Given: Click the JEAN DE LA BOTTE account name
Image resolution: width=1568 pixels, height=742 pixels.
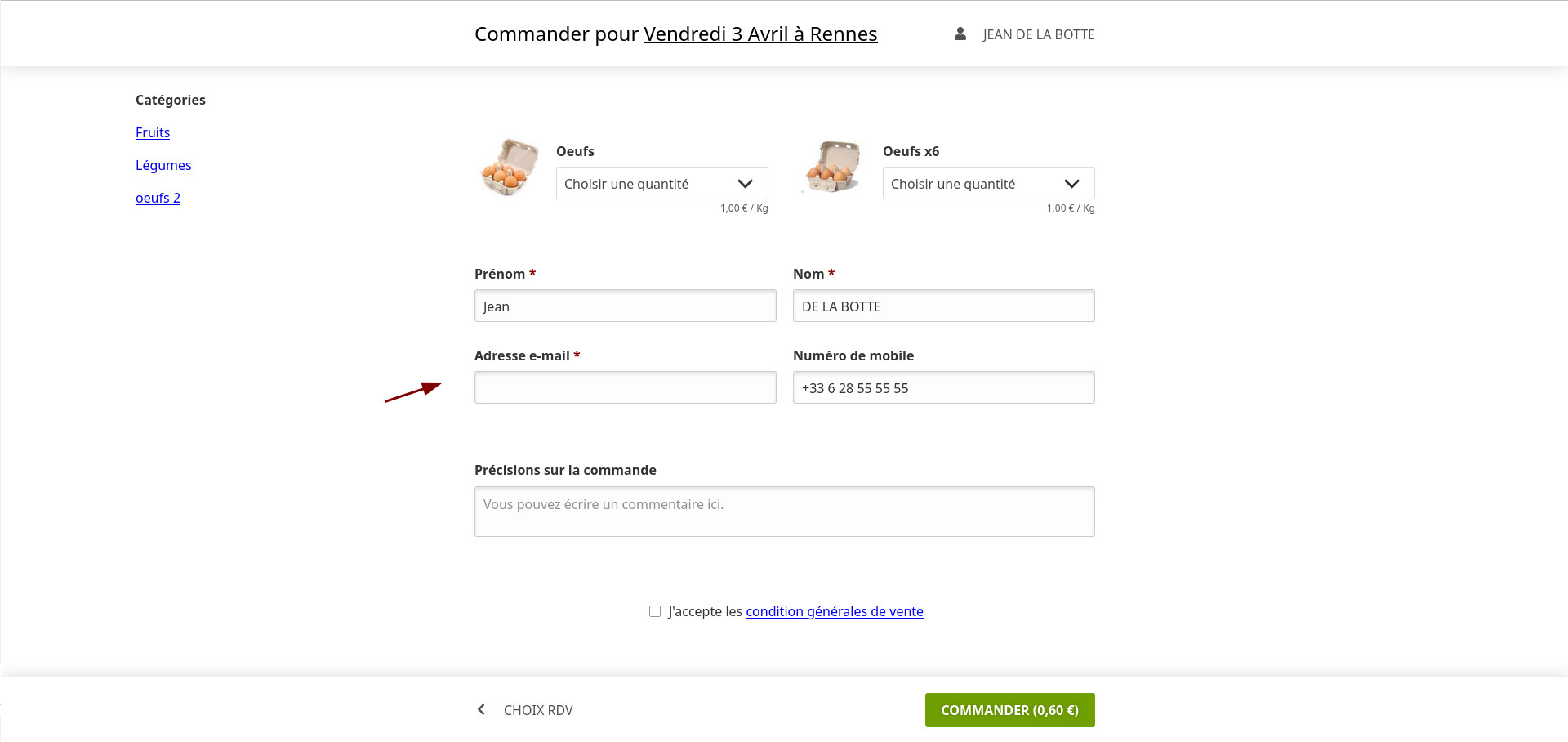Looking at the screenshot, I should coord(1038,34).
